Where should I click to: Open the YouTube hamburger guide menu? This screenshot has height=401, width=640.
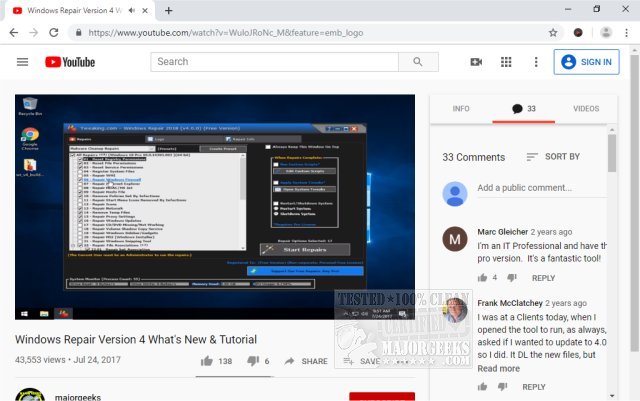click(22, 62)
